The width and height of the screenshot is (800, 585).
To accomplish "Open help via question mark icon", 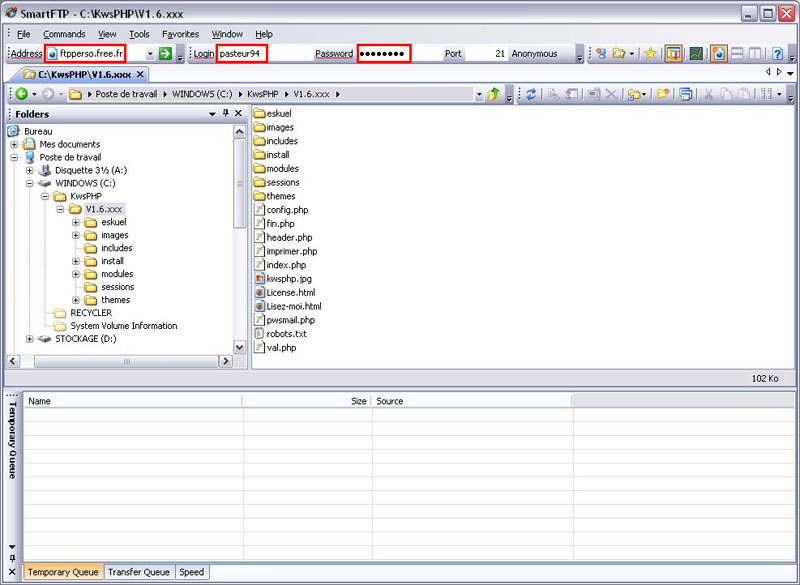I will (777, 53).
